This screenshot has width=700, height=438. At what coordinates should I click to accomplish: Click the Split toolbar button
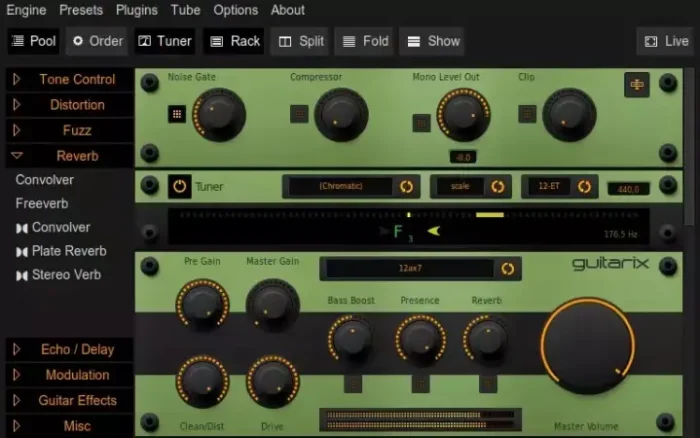coord(299,41)
